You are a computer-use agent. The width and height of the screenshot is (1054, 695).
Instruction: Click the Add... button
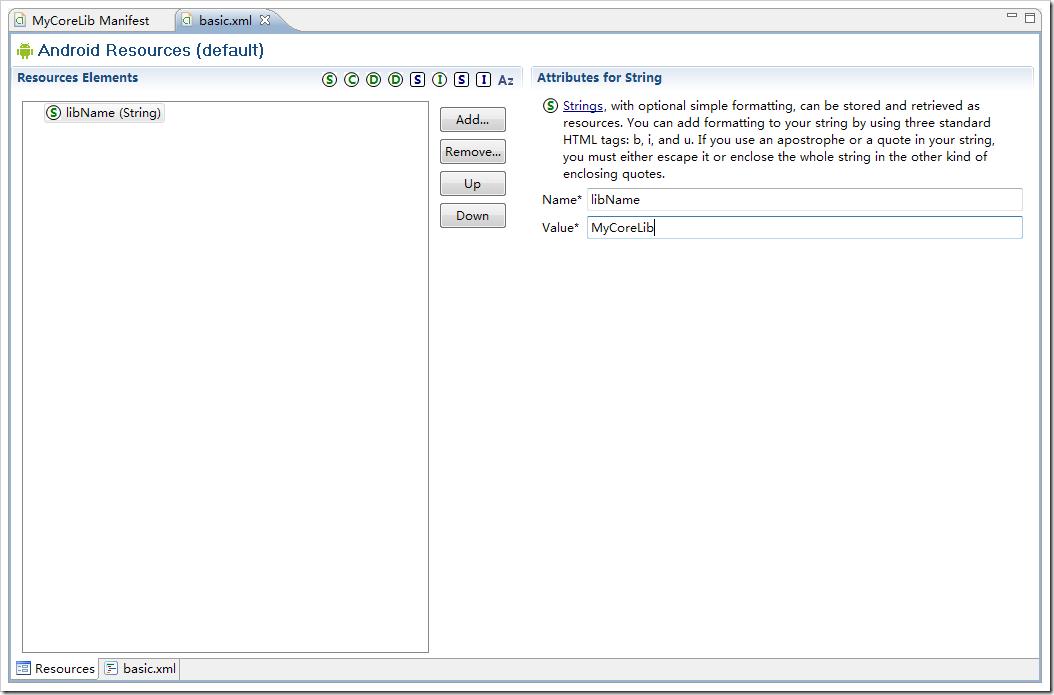click(x=473, y=120)
